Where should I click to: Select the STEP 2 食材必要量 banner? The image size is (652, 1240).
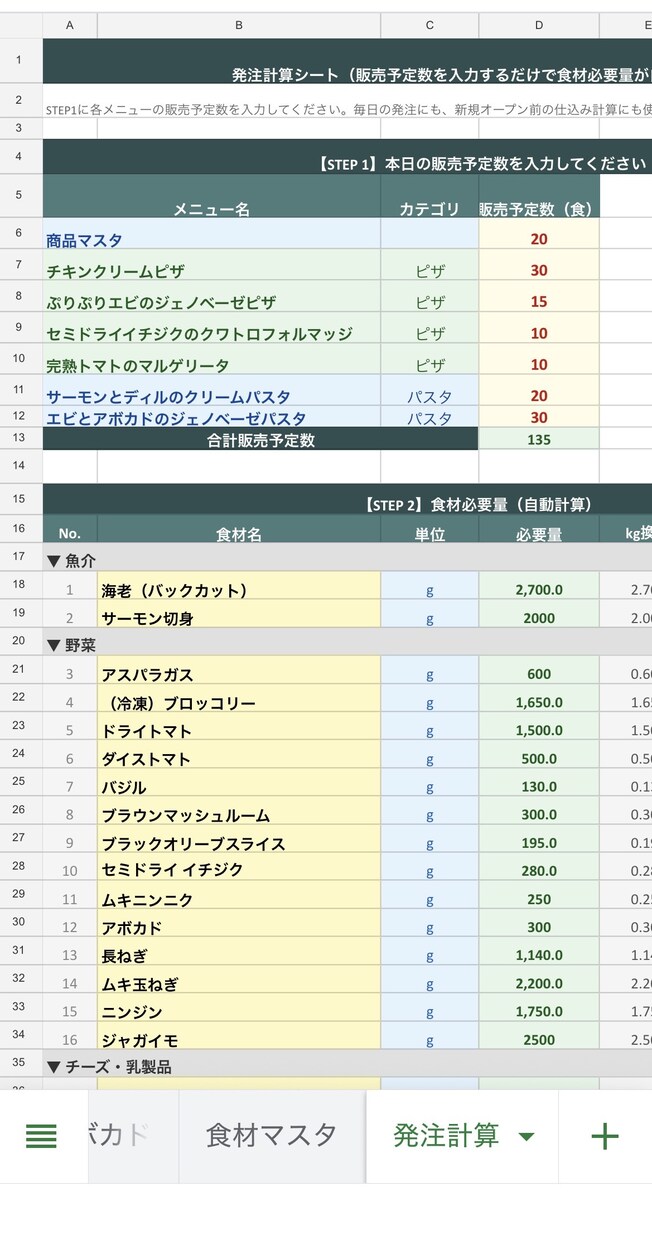click(x=347, y=500)
